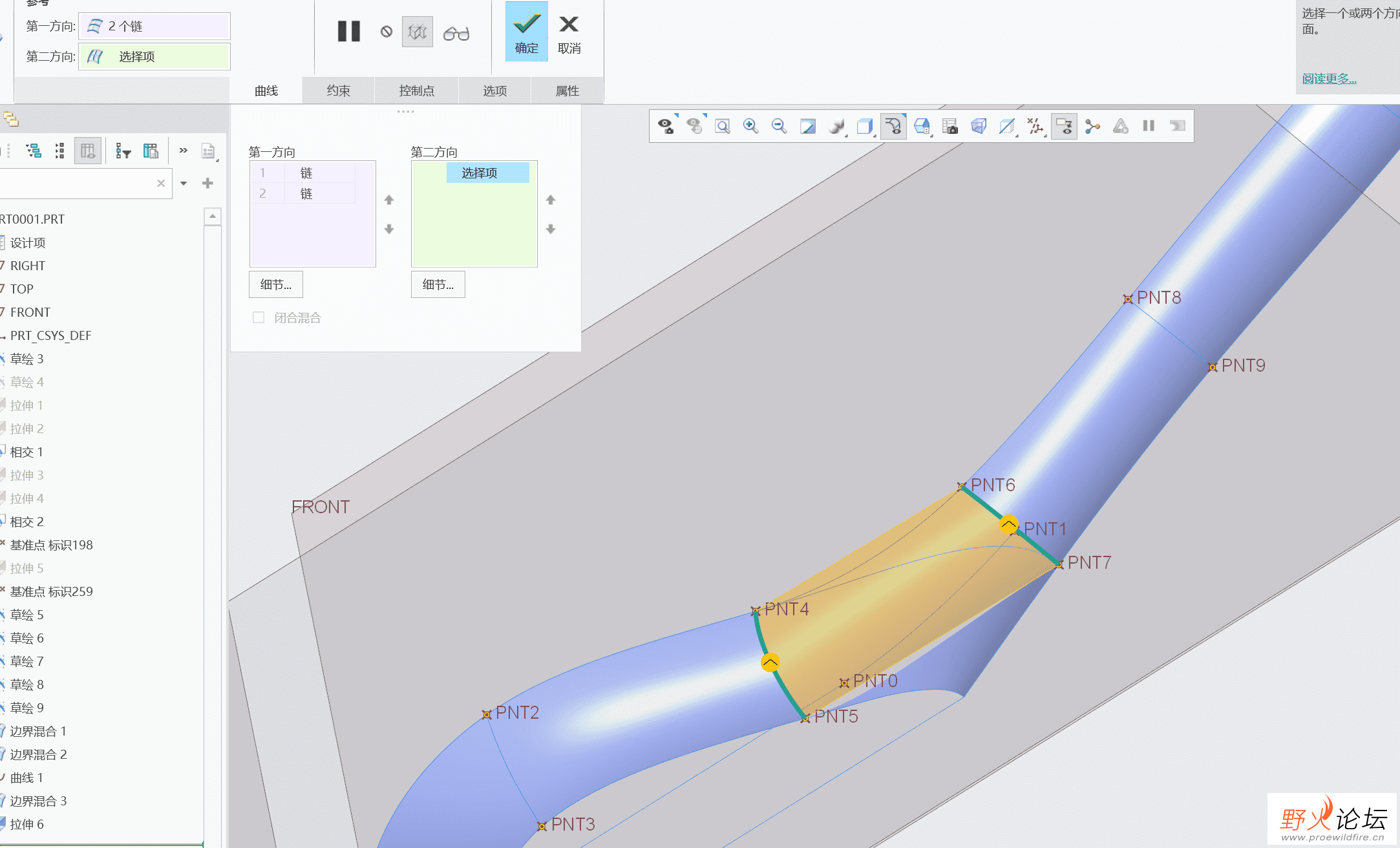Open the 选项 tab
The image size is (1400, 848).
click(495, 90)
